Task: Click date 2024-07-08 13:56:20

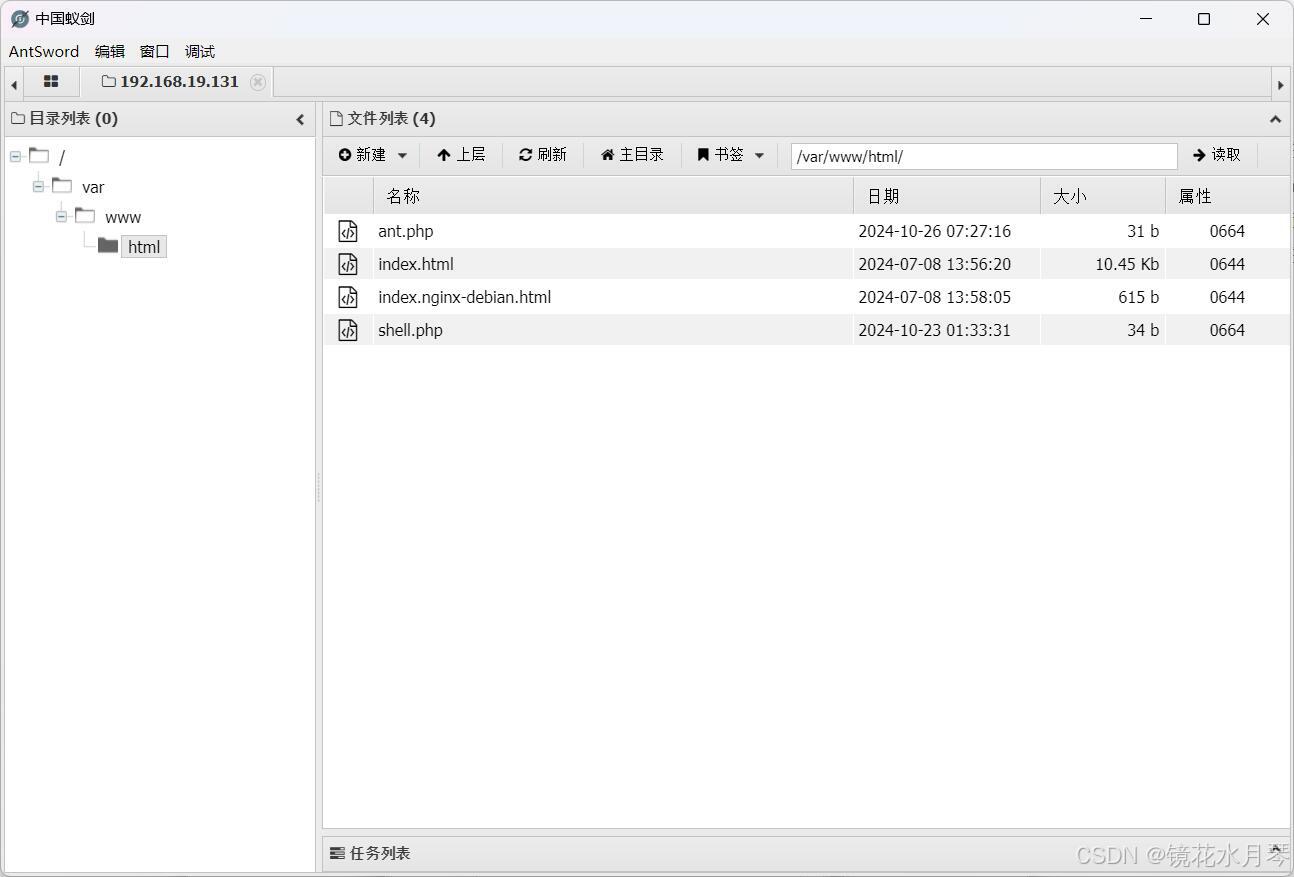Action: coord(935,264)
